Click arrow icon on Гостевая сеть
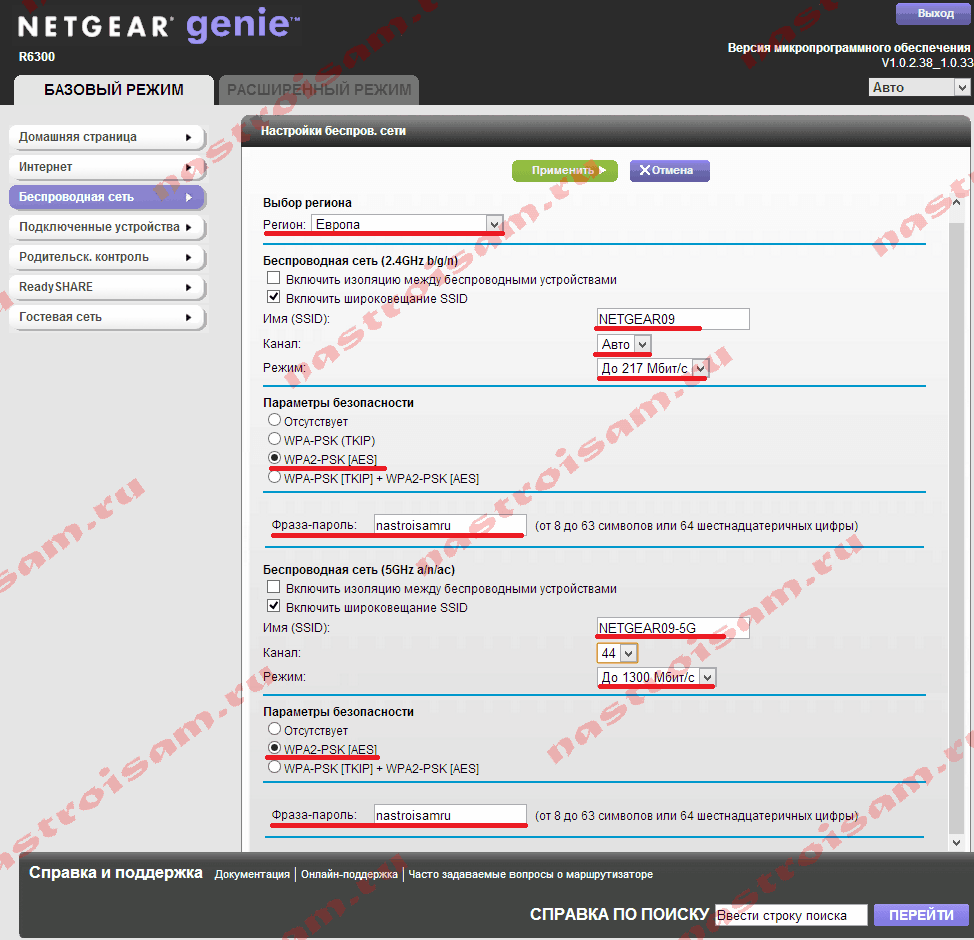Viewport: 974px width, 940px height. tap(188, 317)
